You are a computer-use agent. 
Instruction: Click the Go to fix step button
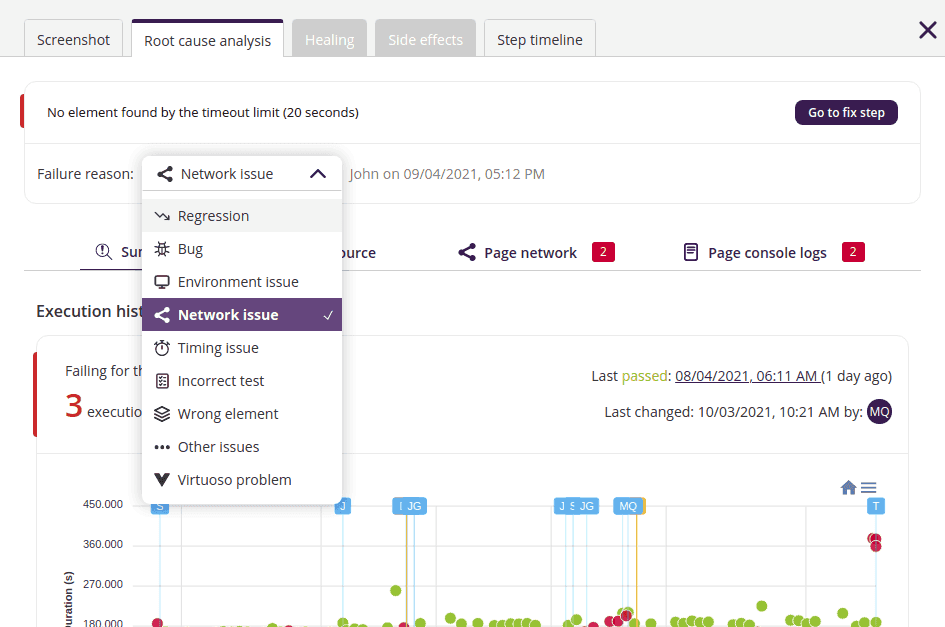click(846, 113)
